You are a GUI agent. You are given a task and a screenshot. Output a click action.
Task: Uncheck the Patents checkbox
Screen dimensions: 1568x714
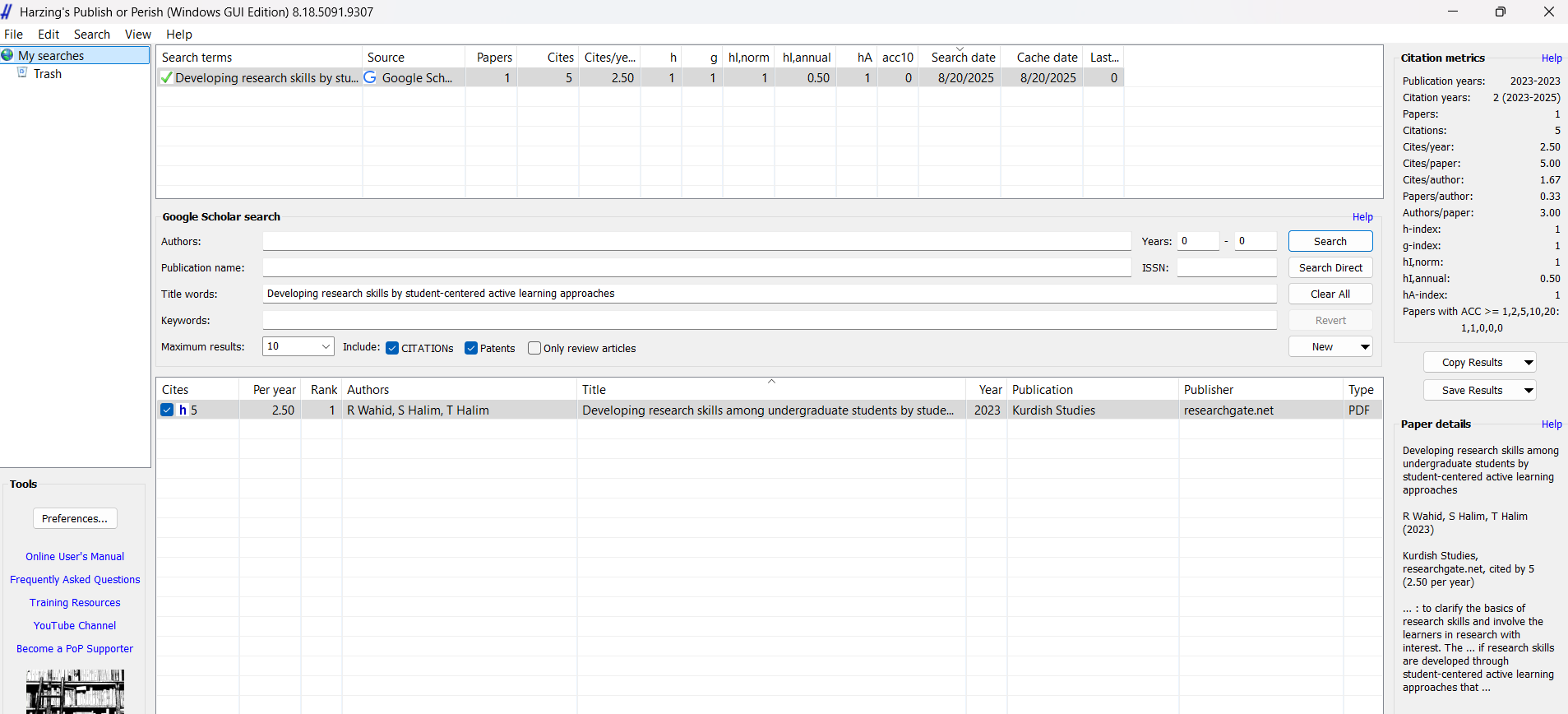point(471,348)
